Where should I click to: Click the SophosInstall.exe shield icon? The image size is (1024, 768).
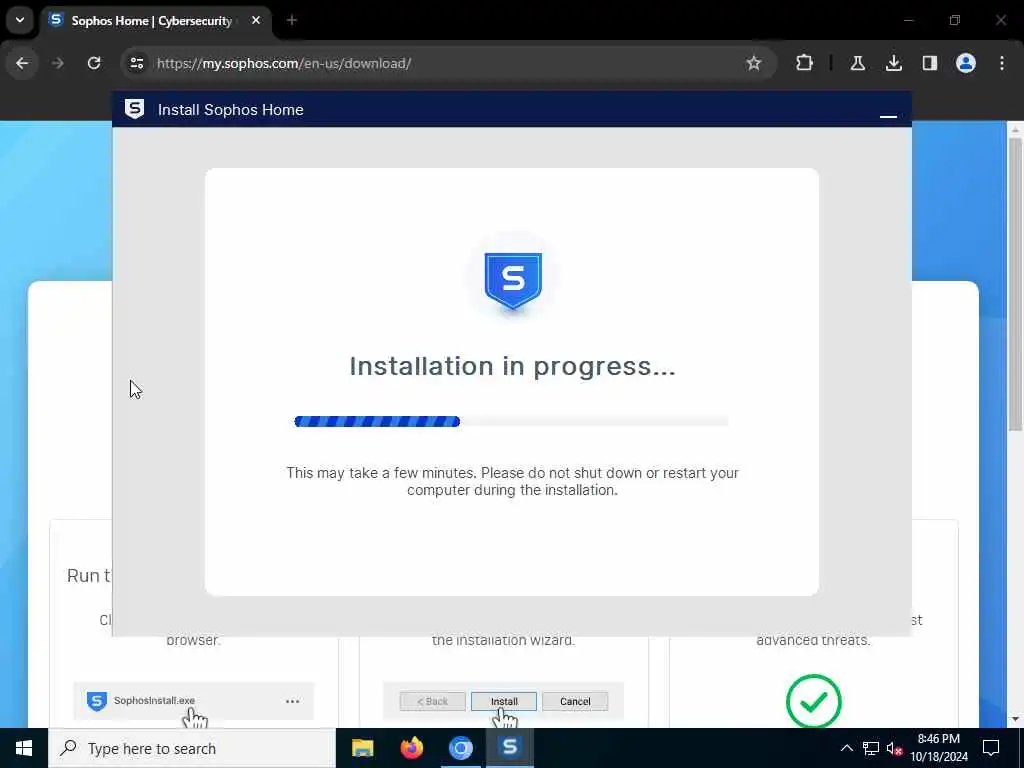click(97, 701)
